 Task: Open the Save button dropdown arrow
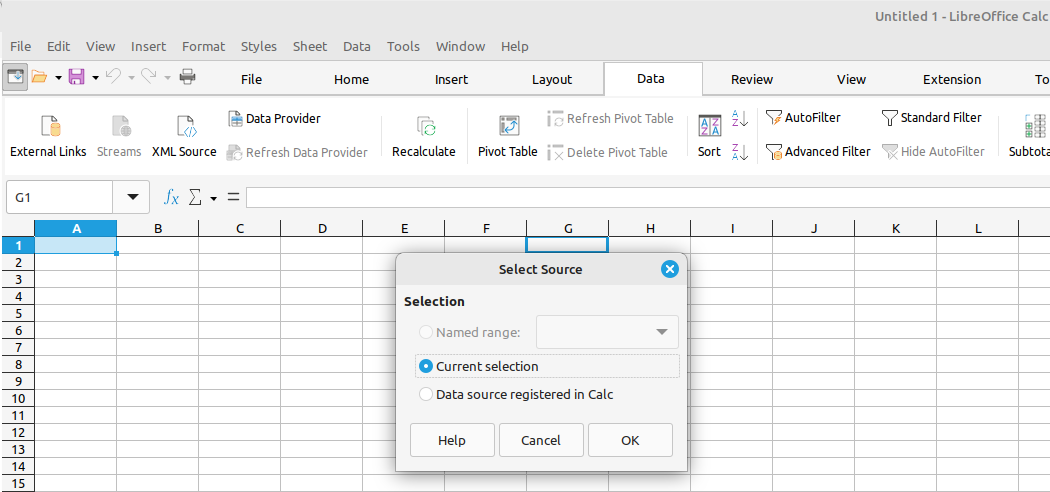(x=95, y=77)
